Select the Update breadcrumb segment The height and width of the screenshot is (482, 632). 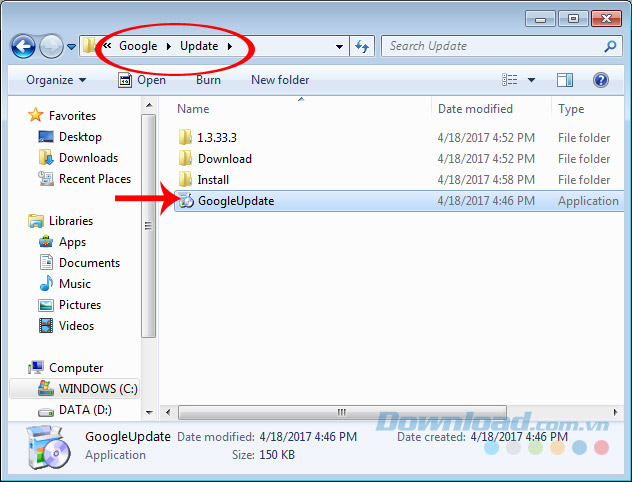[199, 46]
